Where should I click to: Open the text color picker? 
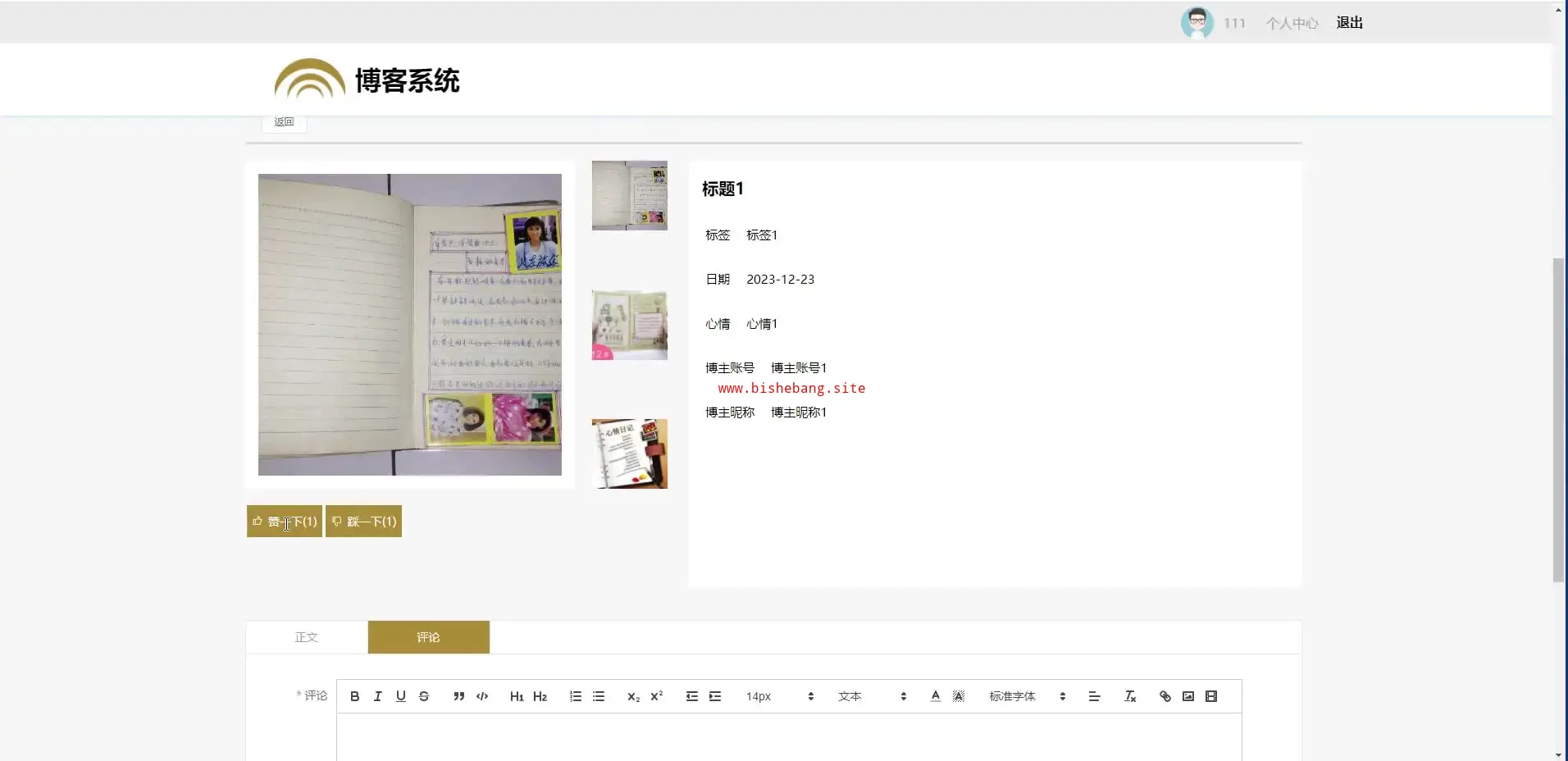click(x=935, y=696)
